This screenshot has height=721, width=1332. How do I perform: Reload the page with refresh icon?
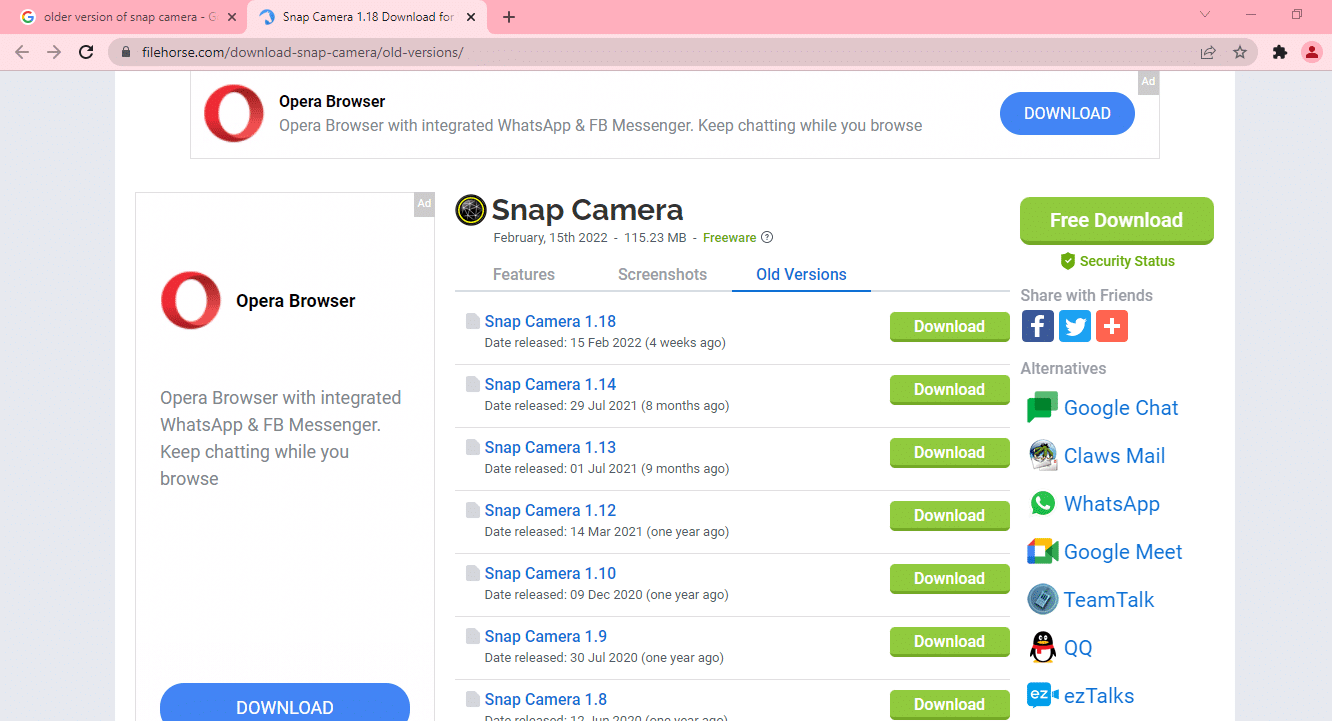pos(87,52)
